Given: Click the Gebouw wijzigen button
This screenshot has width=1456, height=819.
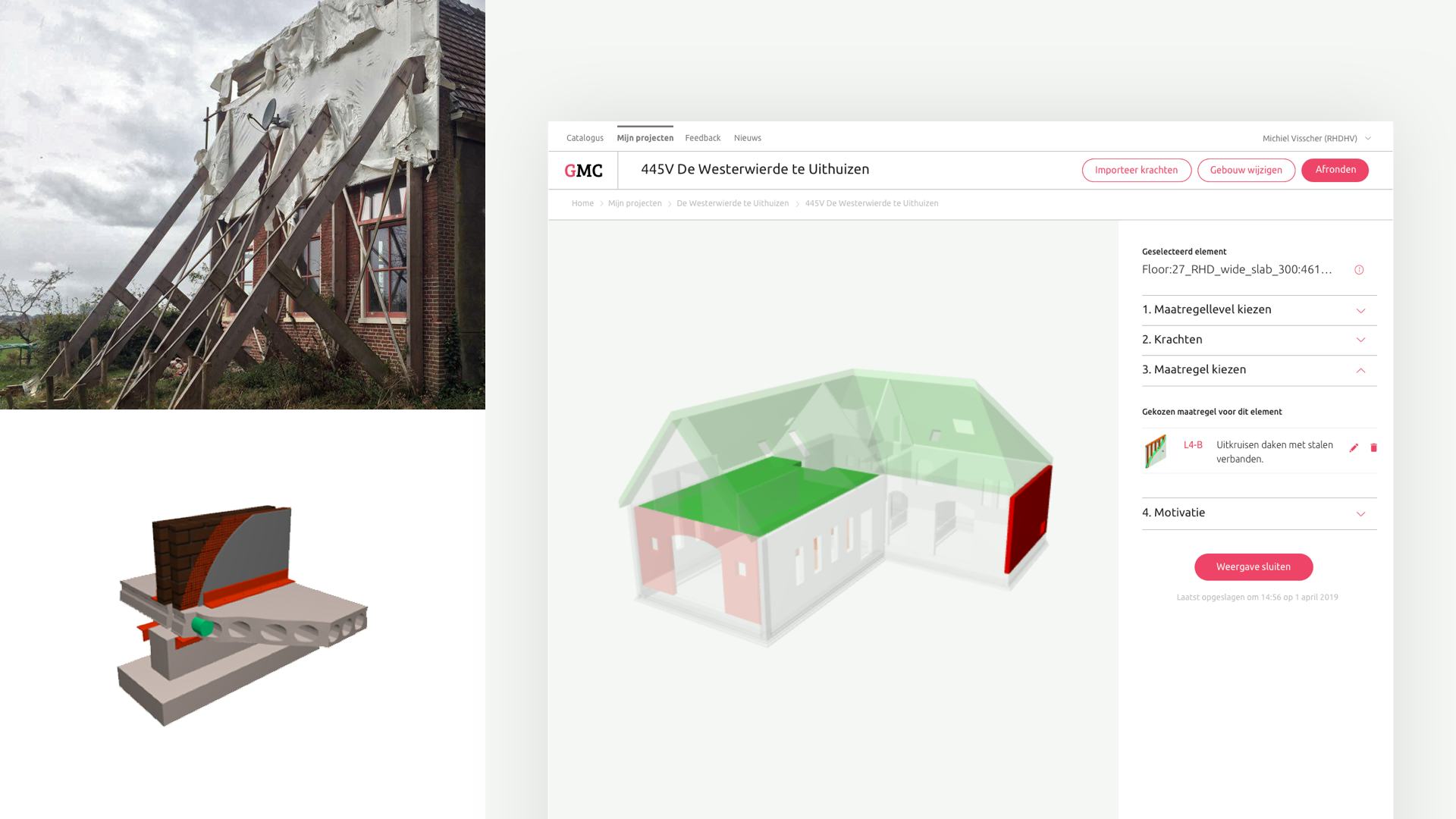Looking at the screenshot, I should click(x=1246, y=171).
